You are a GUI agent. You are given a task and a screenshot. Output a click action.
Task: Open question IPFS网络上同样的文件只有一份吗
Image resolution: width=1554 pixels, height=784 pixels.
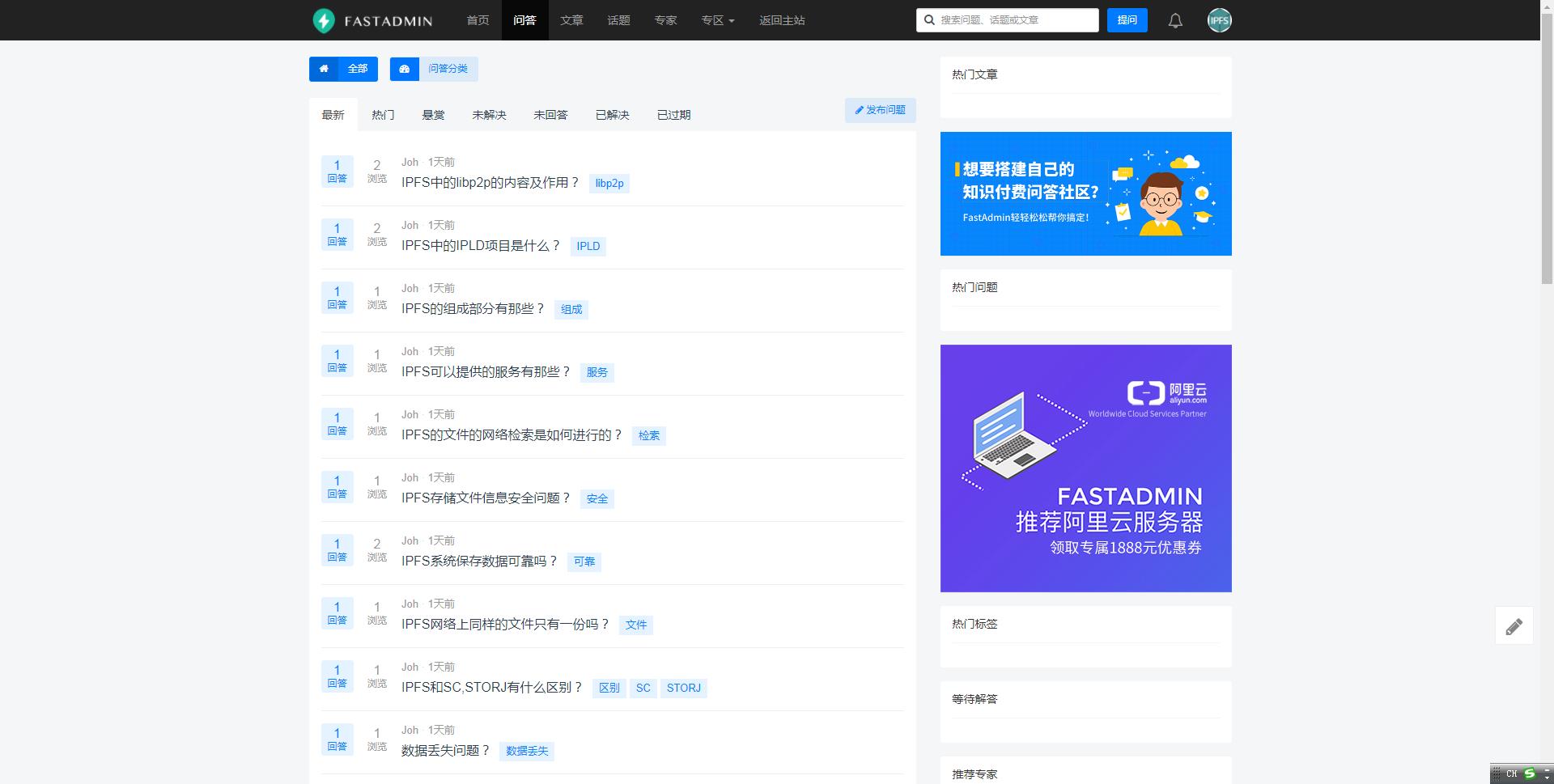coord(506,625)
